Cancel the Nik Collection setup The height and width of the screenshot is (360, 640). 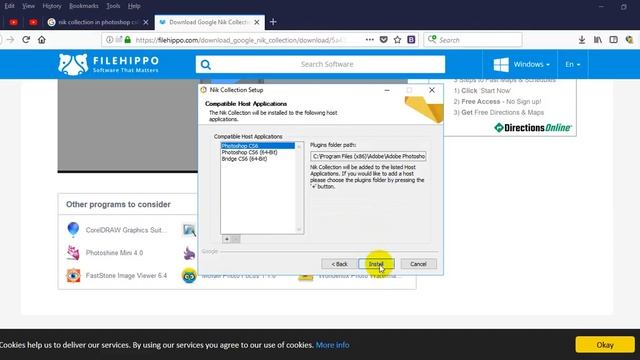pyautogui.click(x=418, y=264)
